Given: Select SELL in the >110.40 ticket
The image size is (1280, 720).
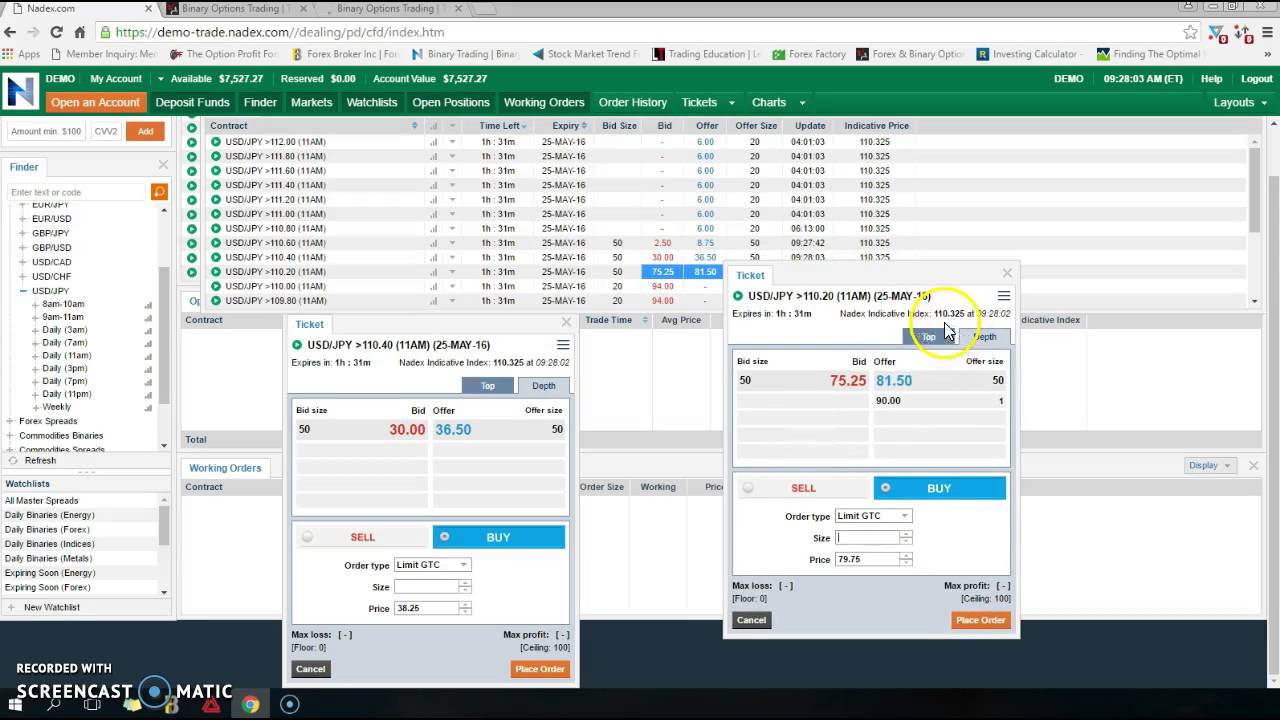Looking at the screenshot, I should point(362,537).
